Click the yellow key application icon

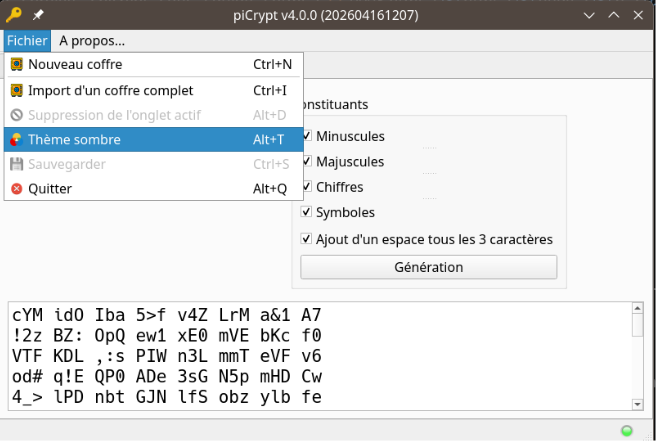coord(13,15)
